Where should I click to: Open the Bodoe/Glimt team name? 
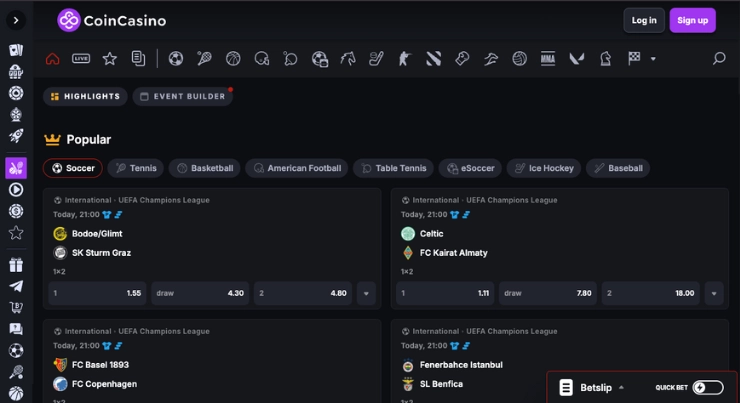coord(97,234)
